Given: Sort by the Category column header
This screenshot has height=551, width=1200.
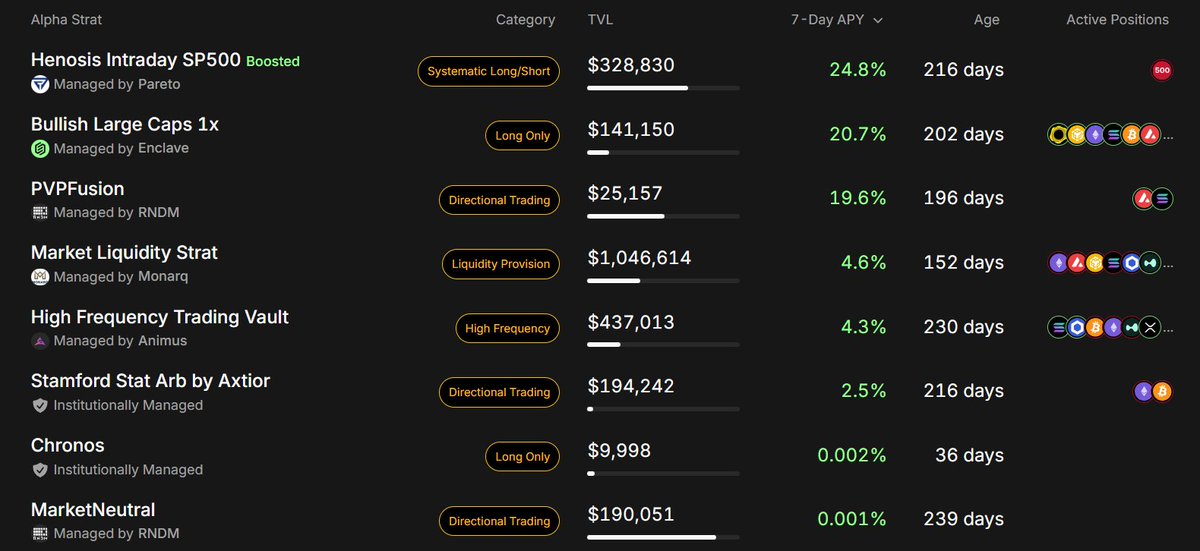Looking at the screenshot, I should coord(525,19).
